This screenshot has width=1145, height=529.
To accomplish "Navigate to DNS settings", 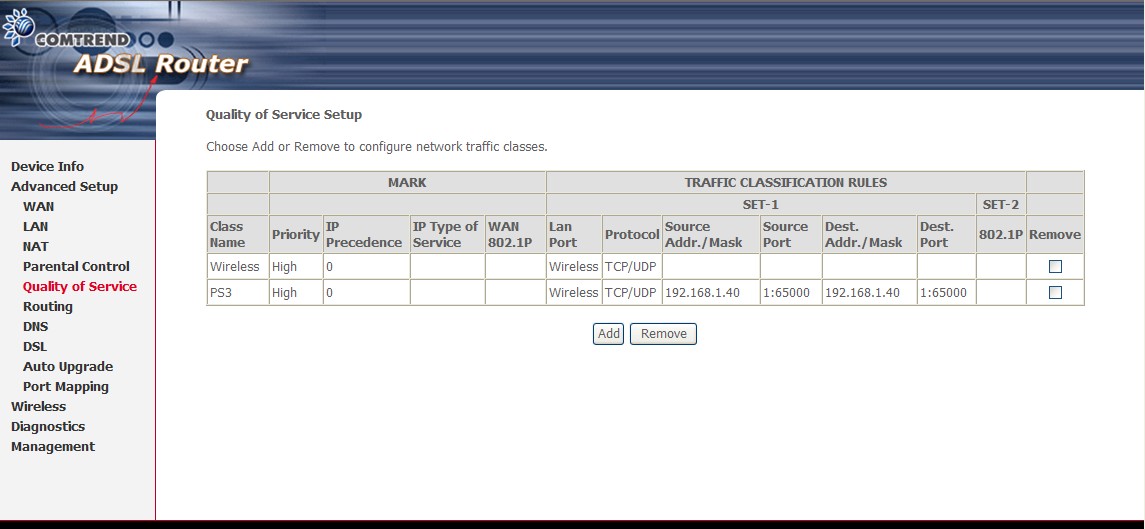I will (x=35, y=327).
